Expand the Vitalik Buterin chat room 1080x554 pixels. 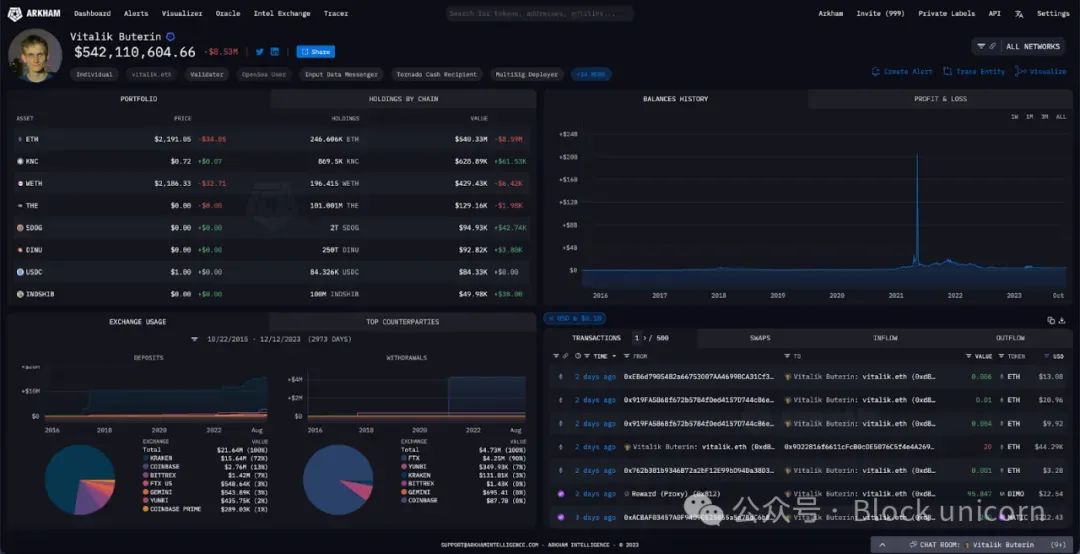(x=883, y=544)
